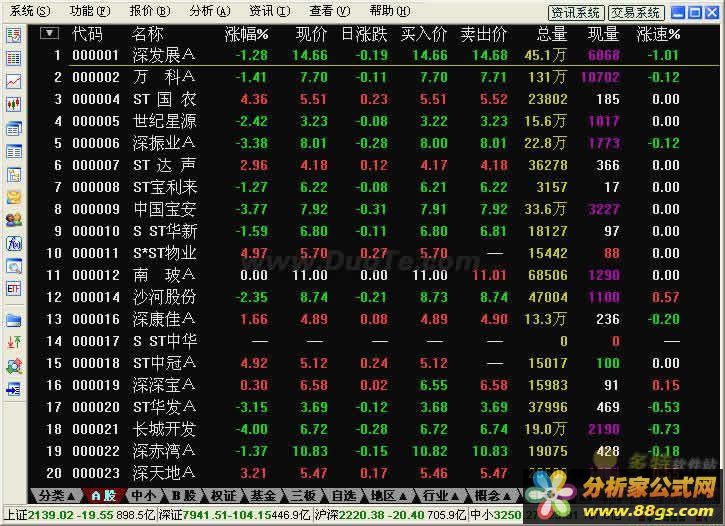
Task: Click the blue arrow into list icon
Action: [x=13, y=390]
